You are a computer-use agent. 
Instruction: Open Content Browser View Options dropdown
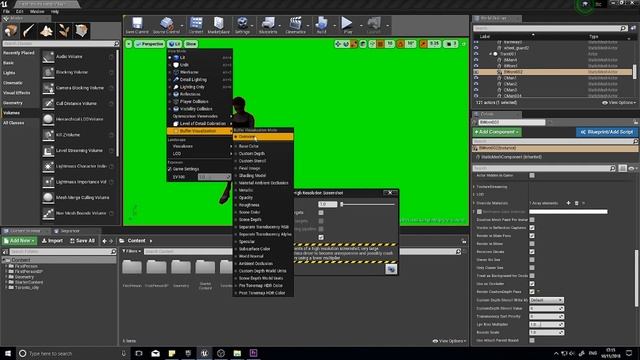pyautogui.click(x=449, y=341)
